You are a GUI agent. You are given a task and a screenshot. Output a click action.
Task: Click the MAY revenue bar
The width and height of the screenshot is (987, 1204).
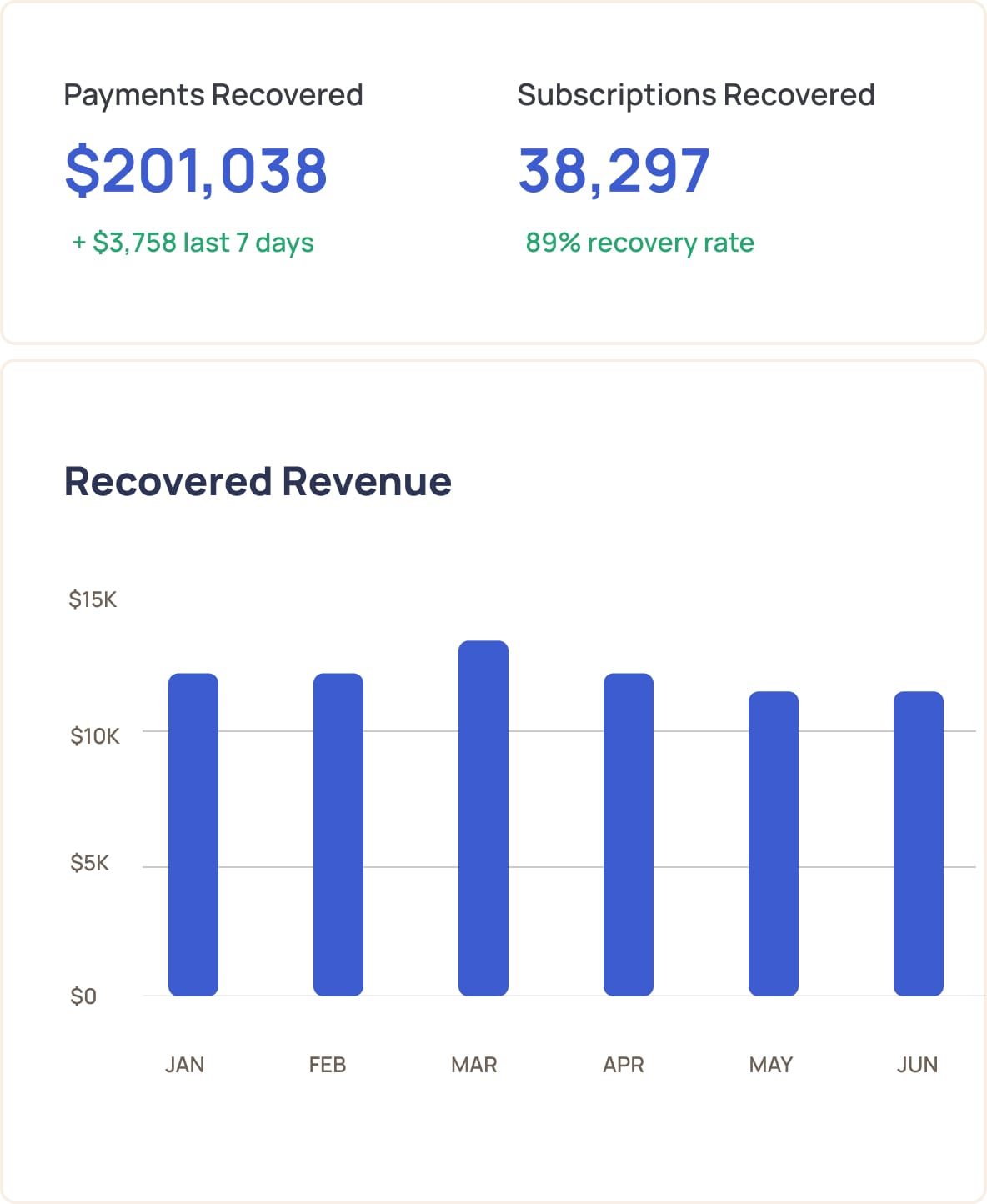[x=772, y=842]
